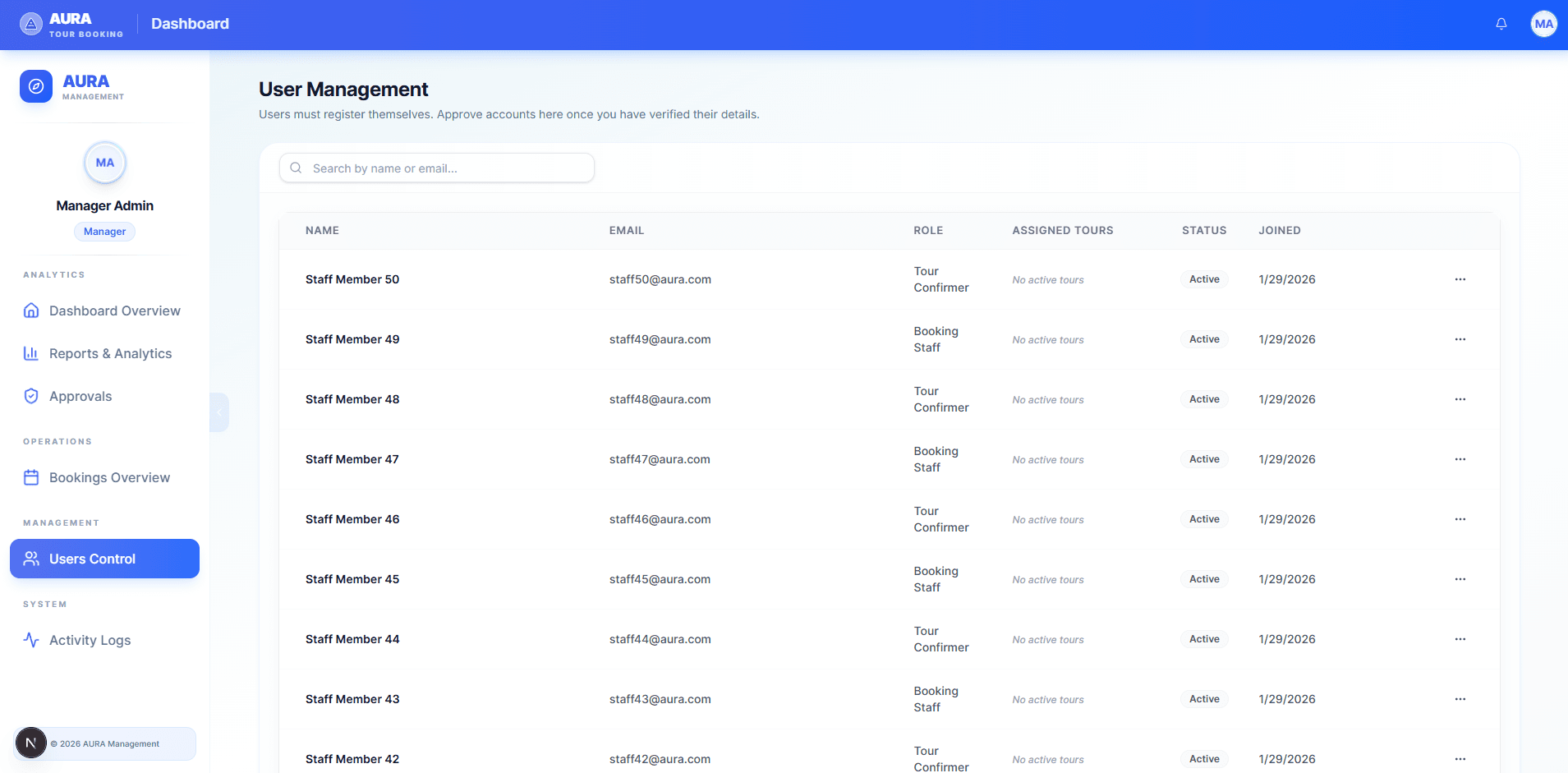
Task: Click the Manager role badge
Action: click(x=104, y=232)
